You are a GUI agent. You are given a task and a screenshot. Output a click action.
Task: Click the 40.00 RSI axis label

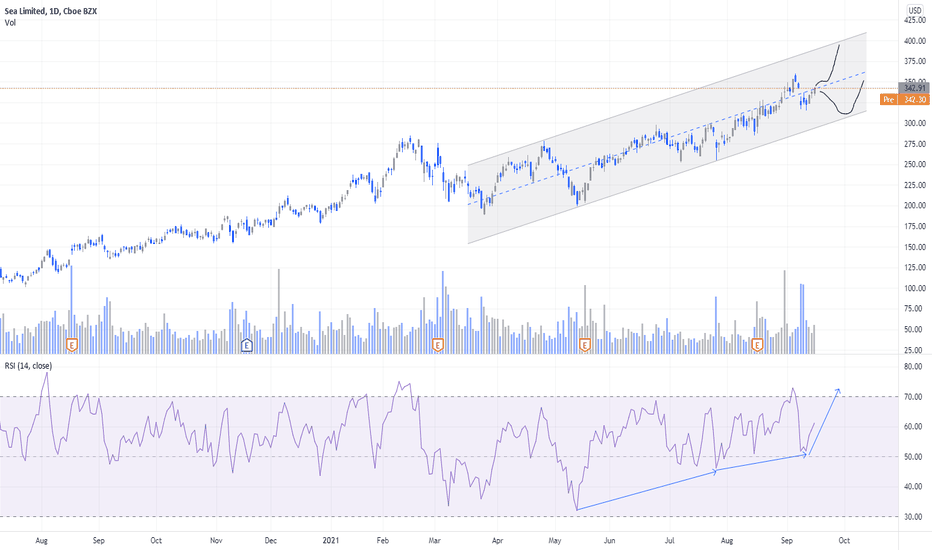tap(913, 486)
